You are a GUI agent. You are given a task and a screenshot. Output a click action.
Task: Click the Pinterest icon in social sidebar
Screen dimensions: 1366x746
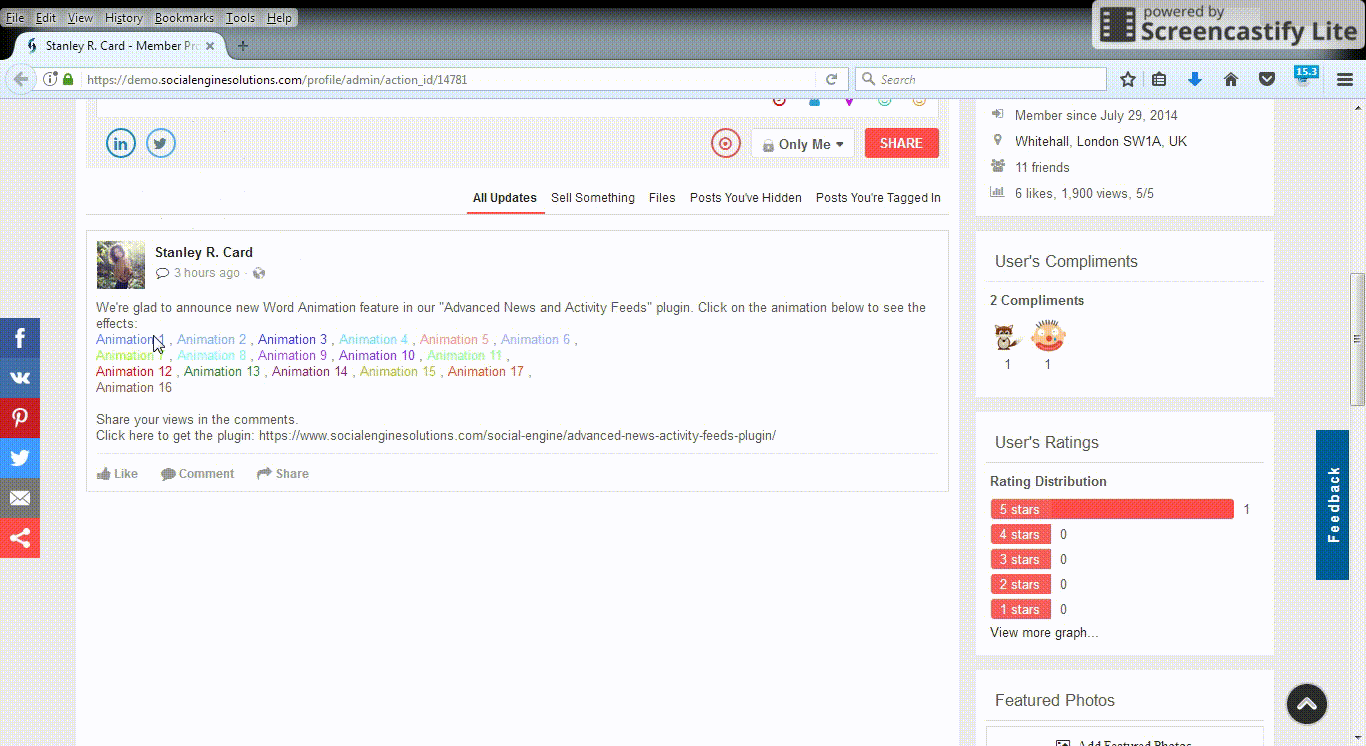(x=20, y=418)
